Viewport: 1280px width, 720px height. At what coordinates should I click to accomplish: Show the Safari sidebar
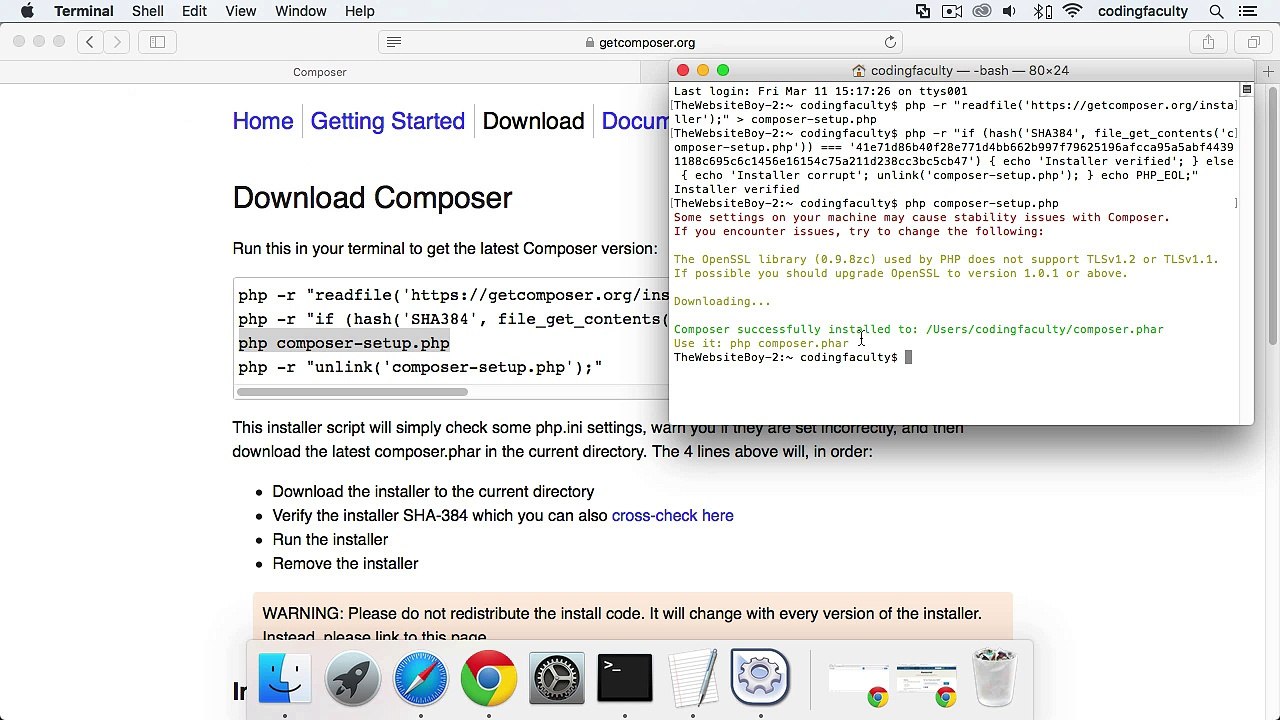[157, 42]
